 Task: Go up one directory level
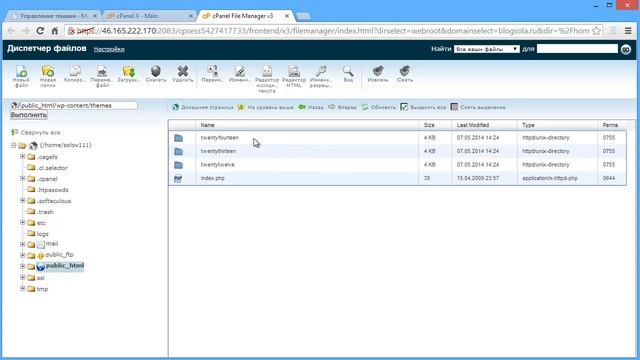tap(266, 107)
